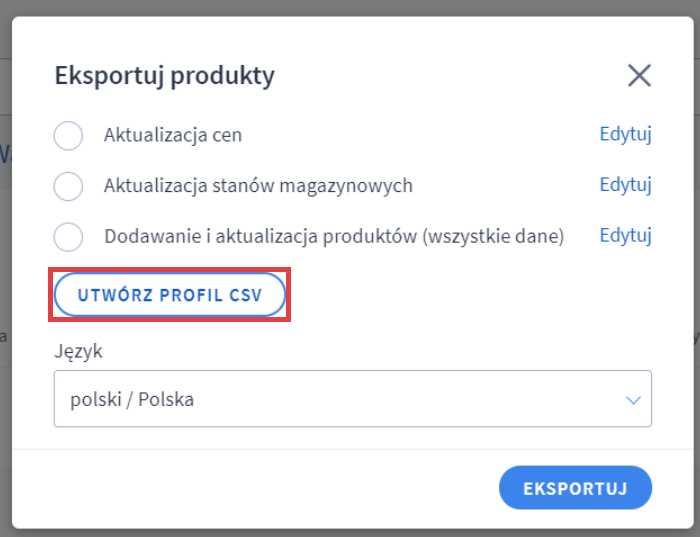This screenshot has height=537, width=700.
Task: Click the blank footer area left of Eksportuj
Action: tap(250, 488)
